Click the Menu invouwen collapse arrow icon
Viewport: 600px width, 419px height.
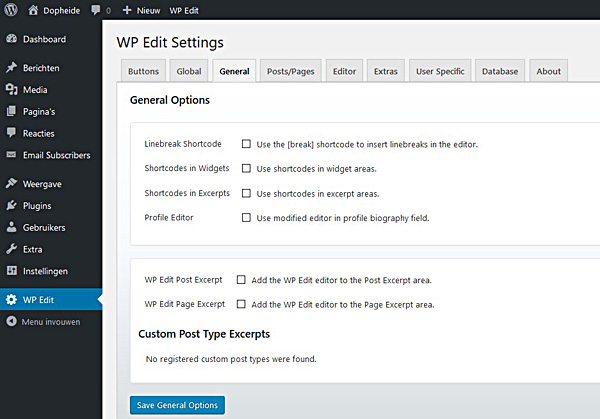point(11,321)
